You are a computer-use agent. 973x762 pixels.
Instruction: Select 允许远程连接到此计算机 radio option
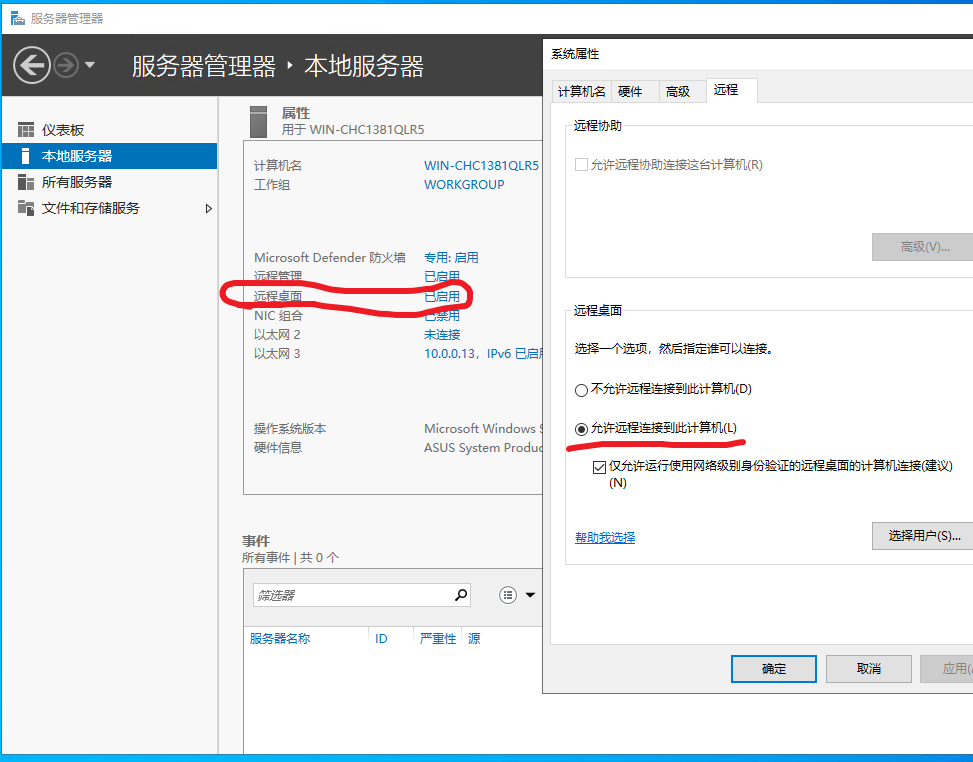(x=581, y=428)
